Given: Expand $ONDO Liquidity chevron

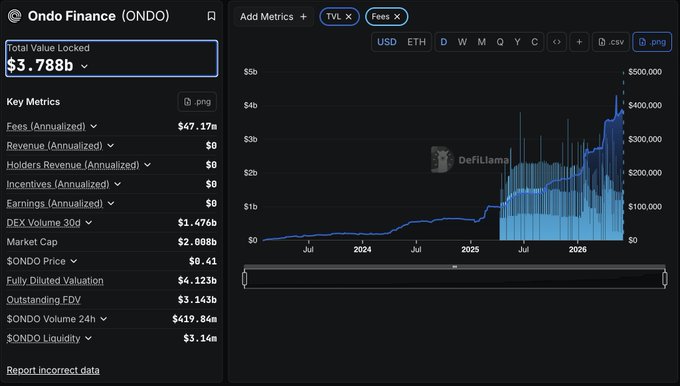Looking at the screenshot, I should [88, 338].
